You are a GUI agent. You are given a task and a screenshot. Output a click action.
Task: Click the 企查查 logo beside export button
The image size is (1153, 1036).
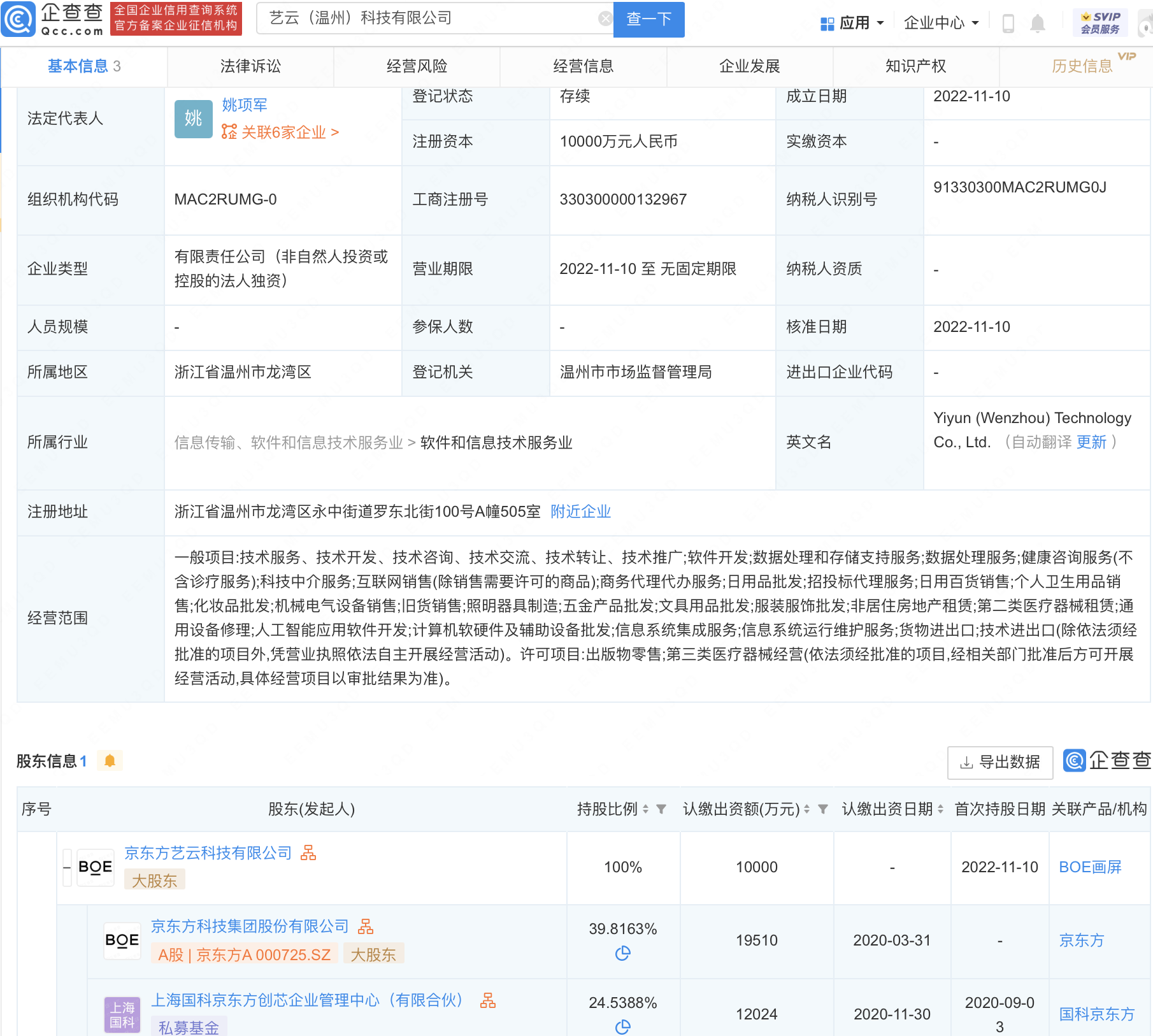(x=1107, y=761)
